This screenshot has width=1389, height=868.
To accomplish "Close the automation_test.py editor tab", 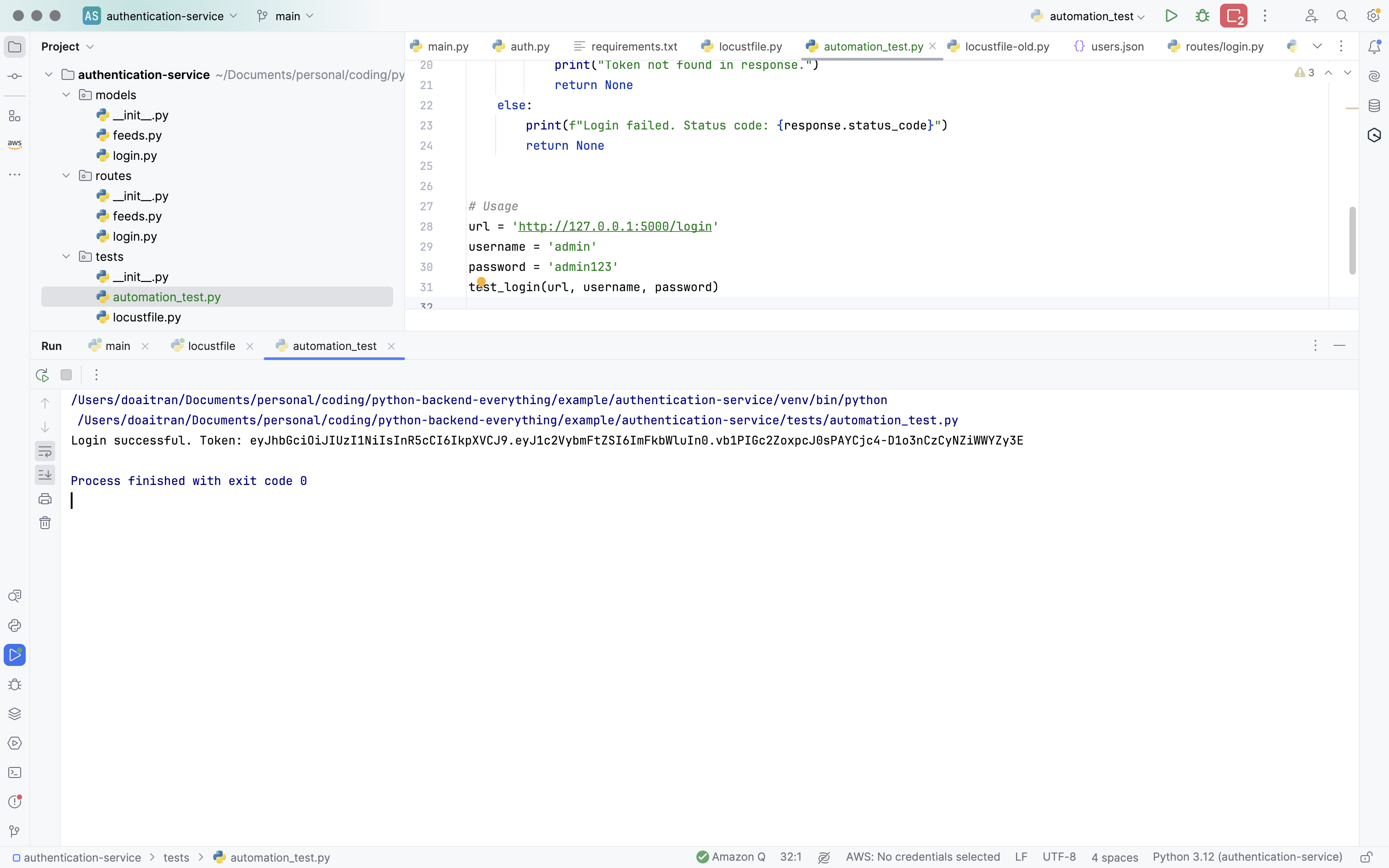I will tap(933, 46).
